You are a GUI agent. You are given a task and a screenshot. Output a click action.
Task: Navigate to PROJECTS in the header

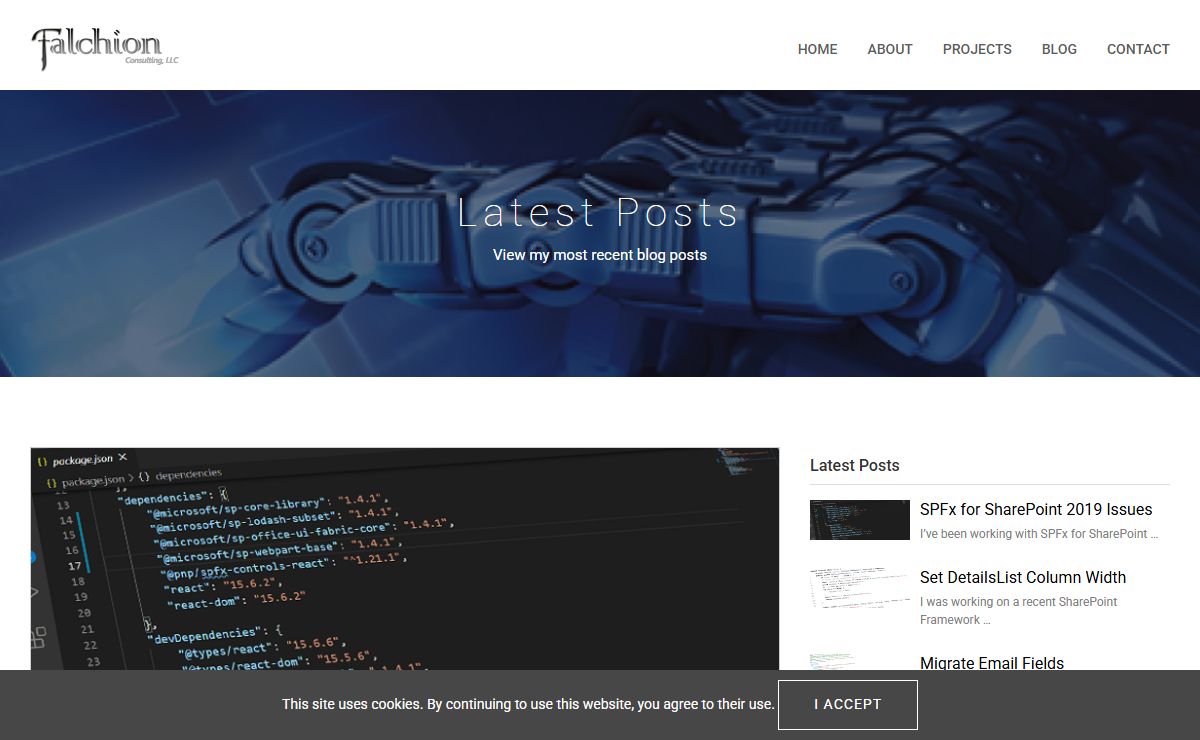click(x=976, y=49)
